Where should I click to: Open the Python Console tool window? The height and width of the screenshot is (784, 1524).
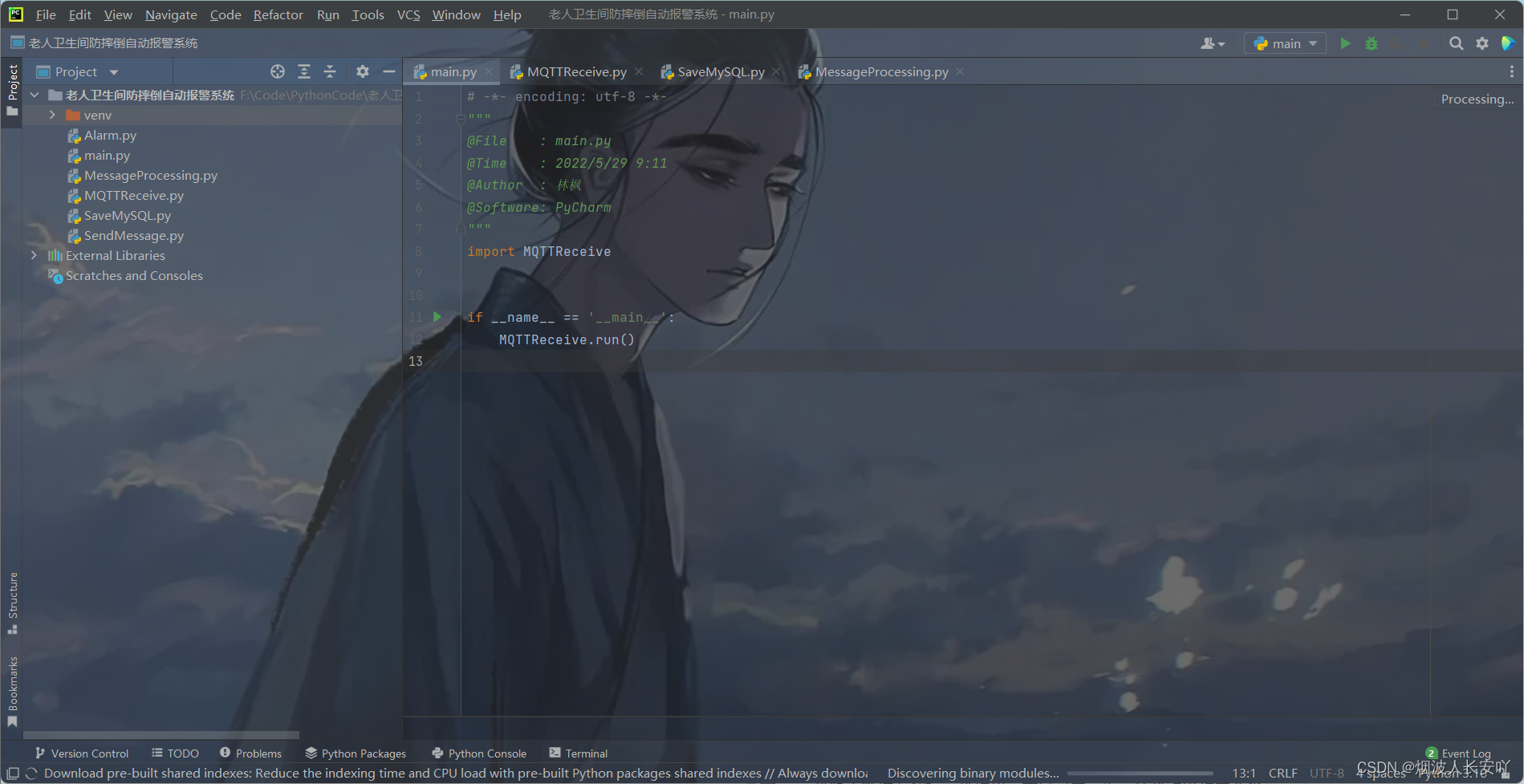tap(479, 754)
